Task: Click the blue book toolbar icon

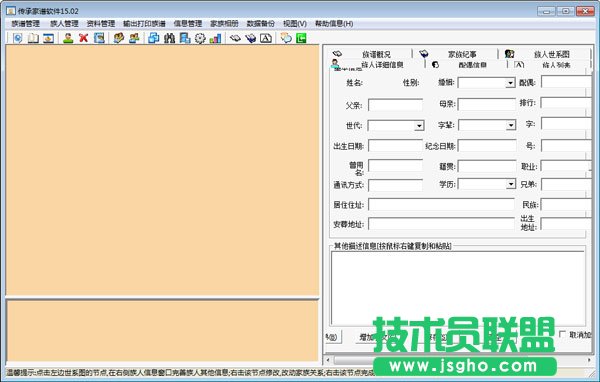Action: click(x=251, y=38)
